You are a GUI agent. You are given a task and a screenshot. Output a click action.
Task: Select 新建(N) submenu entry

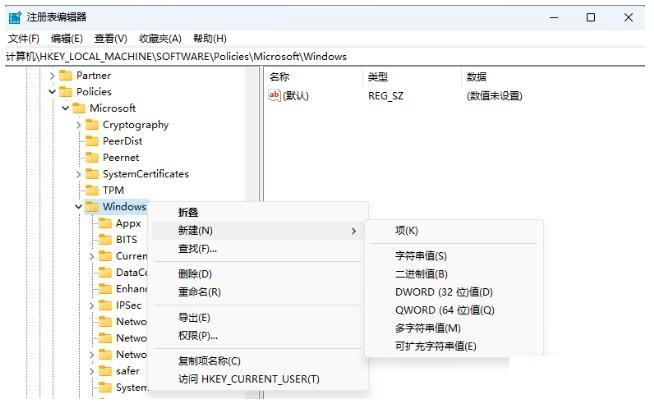[259, 231]
